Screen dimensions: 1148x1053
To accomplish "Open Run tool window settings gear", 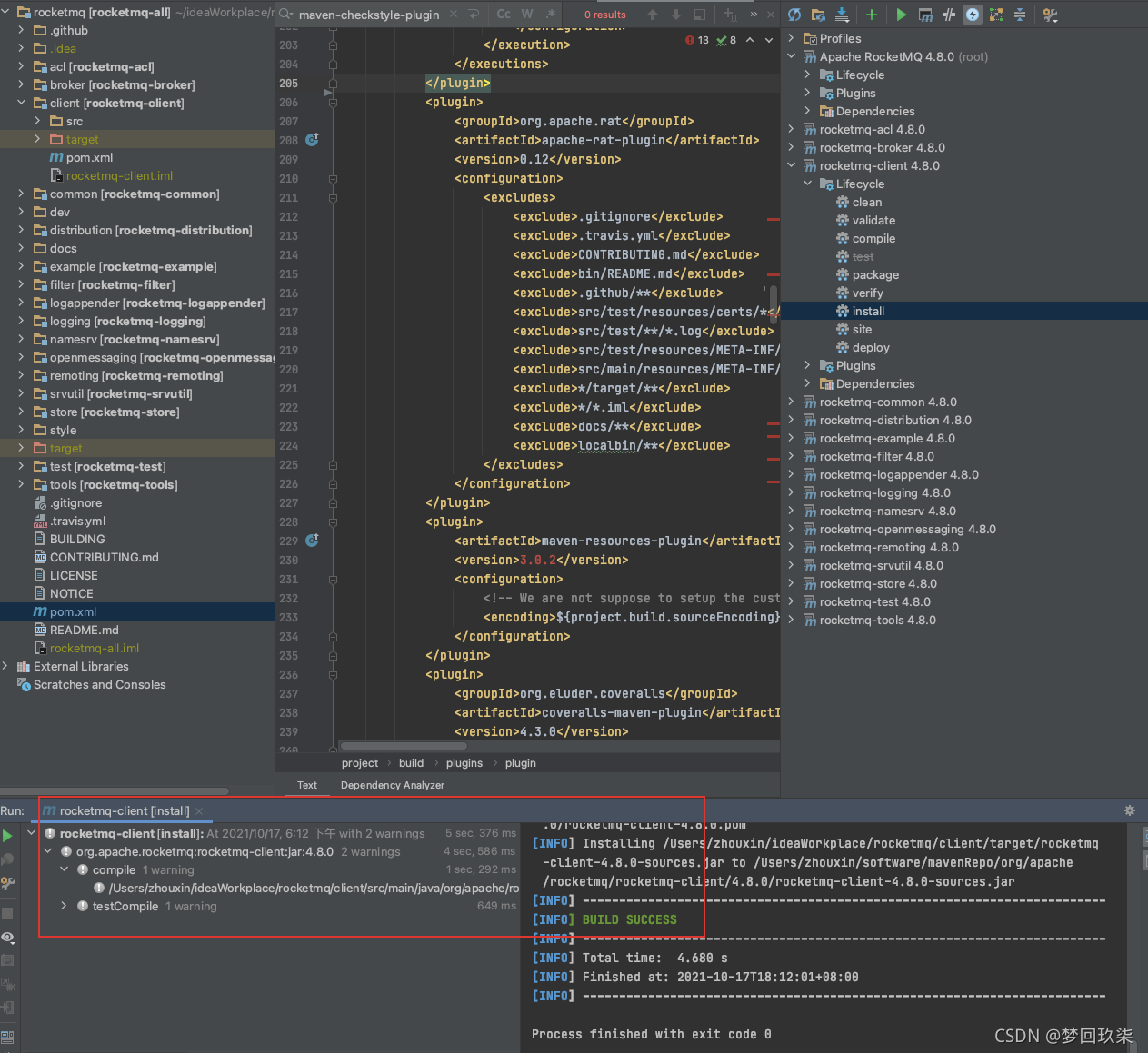I will pos(1129,810).
